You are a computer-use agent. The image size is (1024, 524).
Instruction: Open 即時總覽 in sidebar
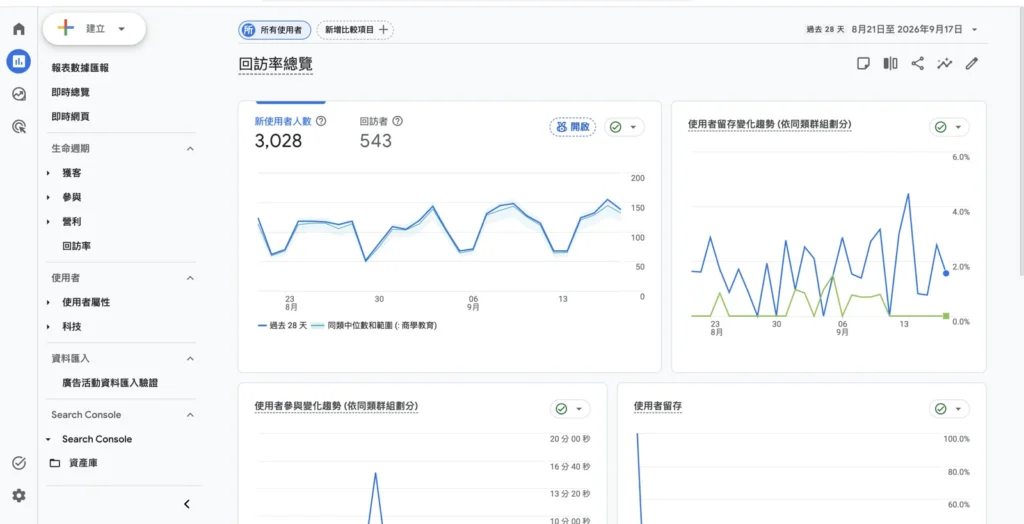click(x=71, y=92)
